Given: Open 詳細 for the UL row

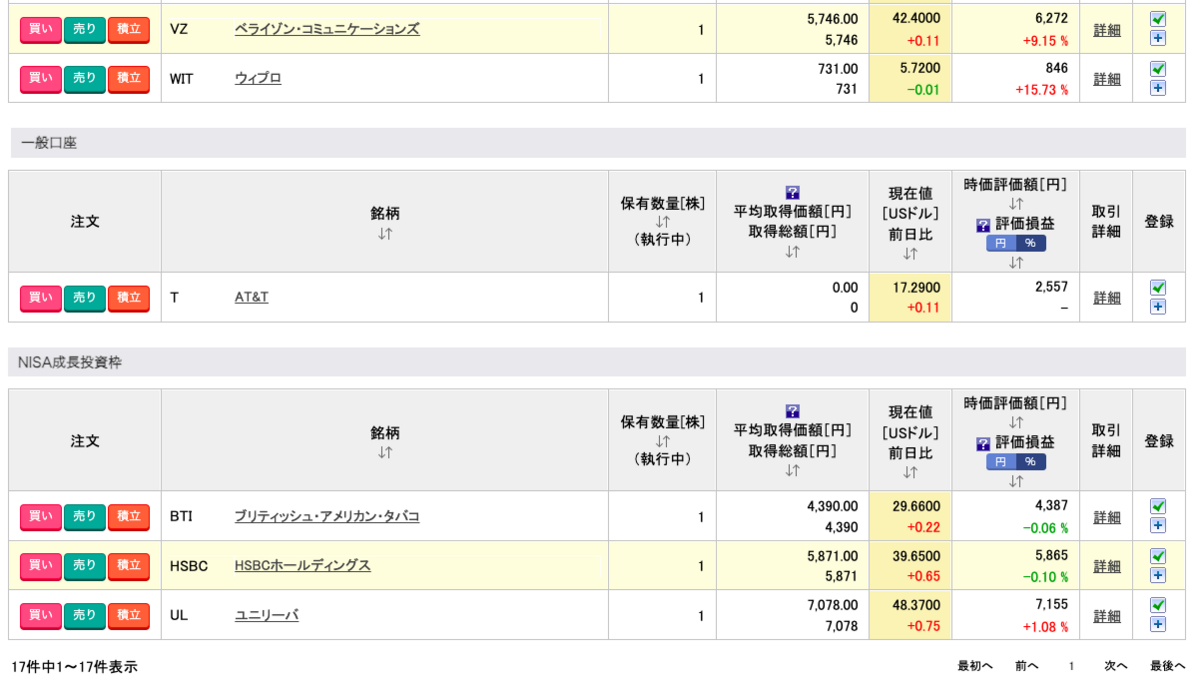Looking at the screenshot, I should [x=1107, y=616].
